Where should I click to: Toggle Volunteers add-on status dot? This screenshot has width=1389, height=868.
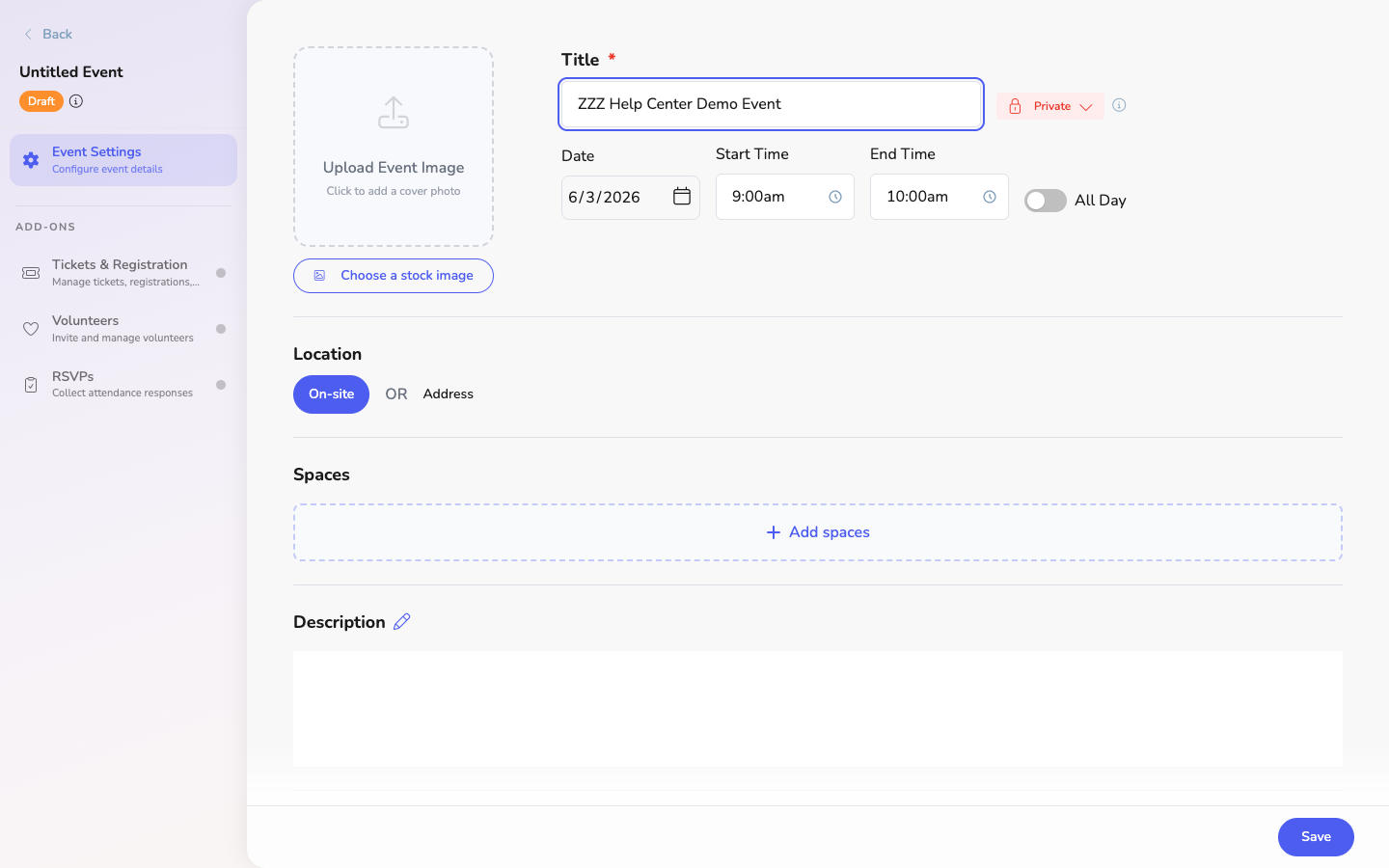[x=221, y=329]
